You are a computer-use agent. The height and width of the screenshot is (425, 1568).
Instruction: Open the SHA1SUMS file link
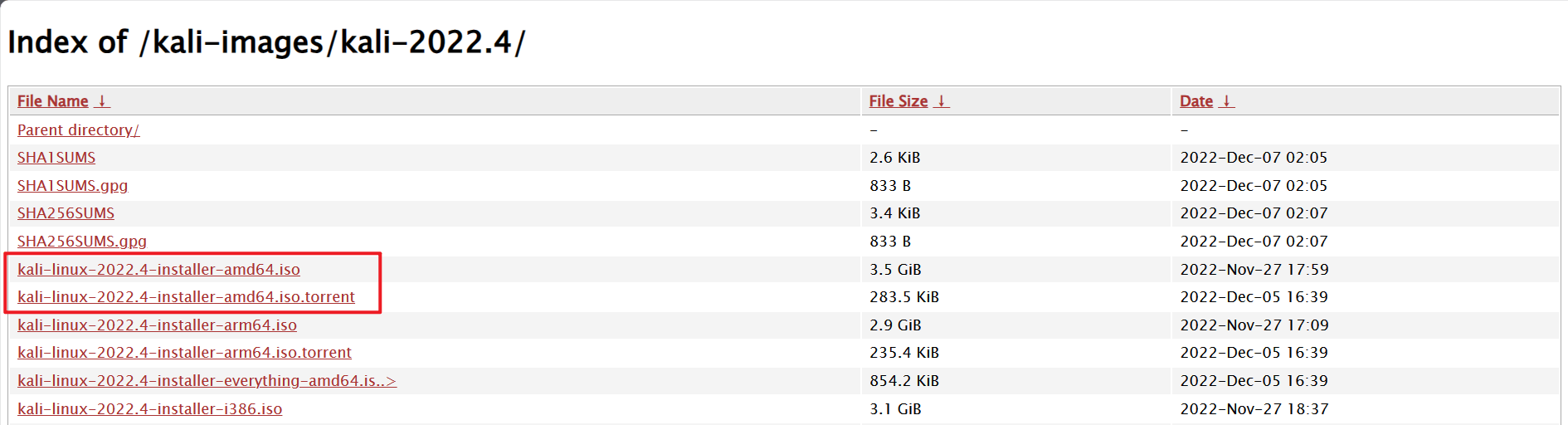tap(56, 158)
